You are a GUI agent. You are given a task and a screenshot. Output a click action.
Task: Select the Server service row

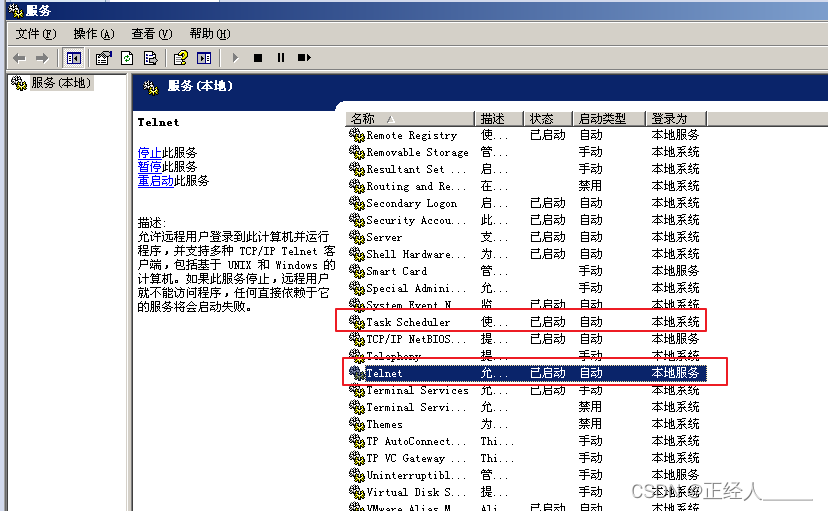point(526,237)
